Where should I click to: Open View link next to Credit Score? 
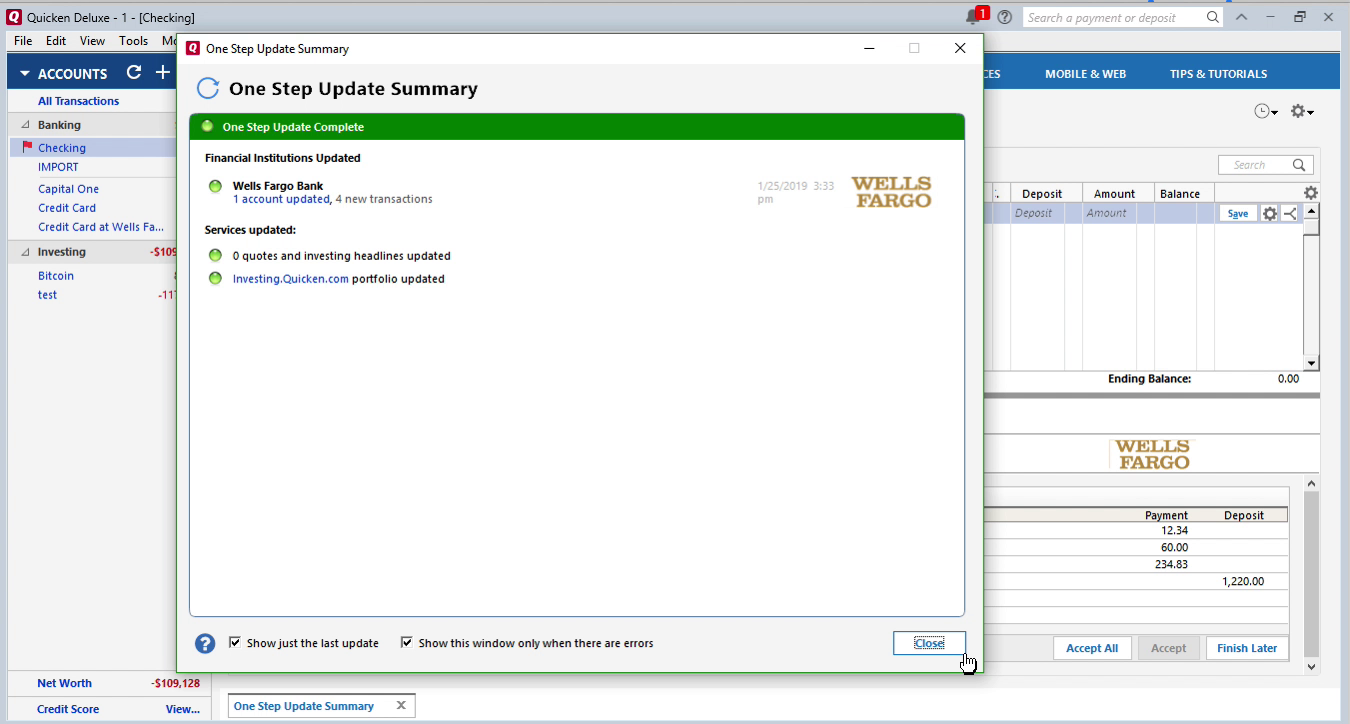pyautogui.click(x=183, y=709)
